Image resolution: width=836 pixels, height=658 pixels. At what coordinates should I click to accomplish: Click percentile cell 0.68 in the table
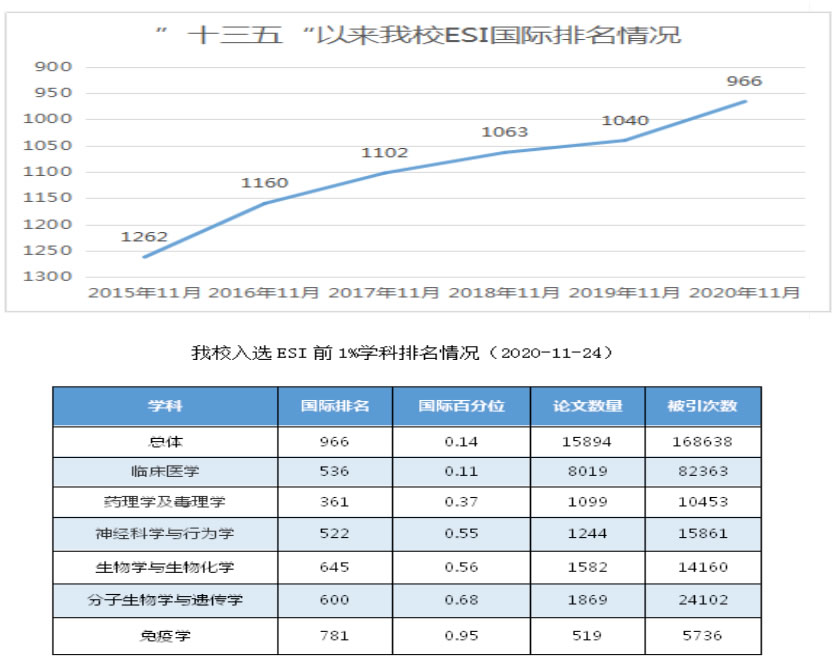[x=461, y=600]
